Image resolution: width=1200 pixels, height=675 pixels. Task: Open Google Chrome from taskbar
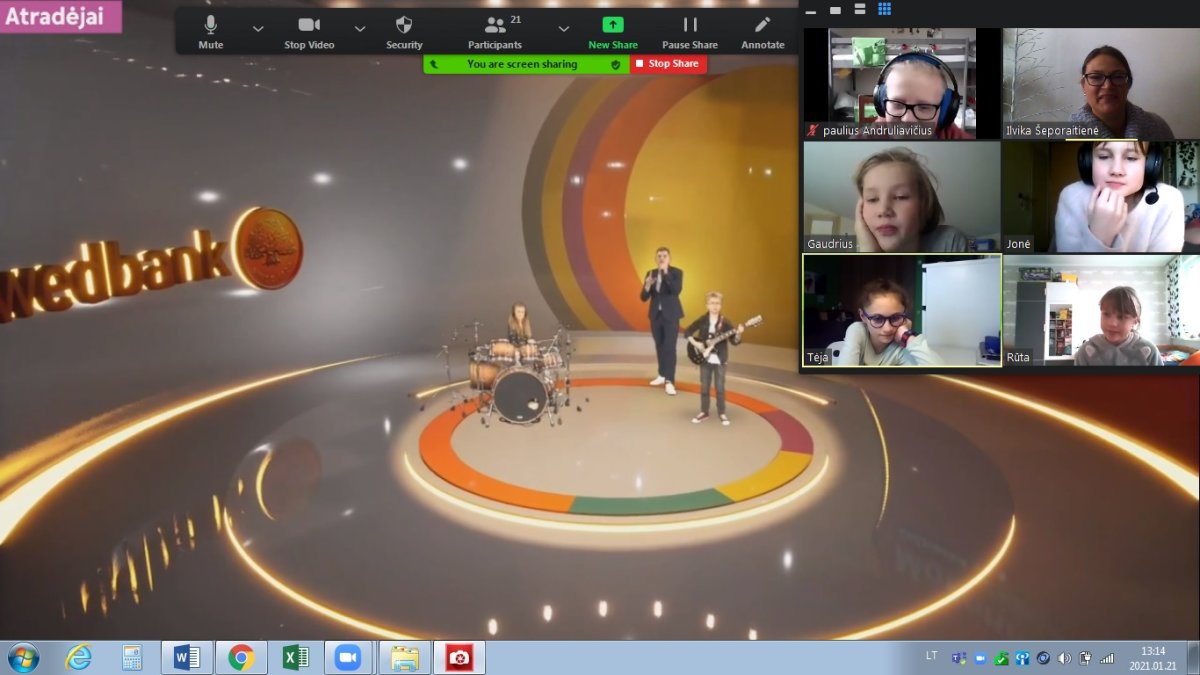241,657
